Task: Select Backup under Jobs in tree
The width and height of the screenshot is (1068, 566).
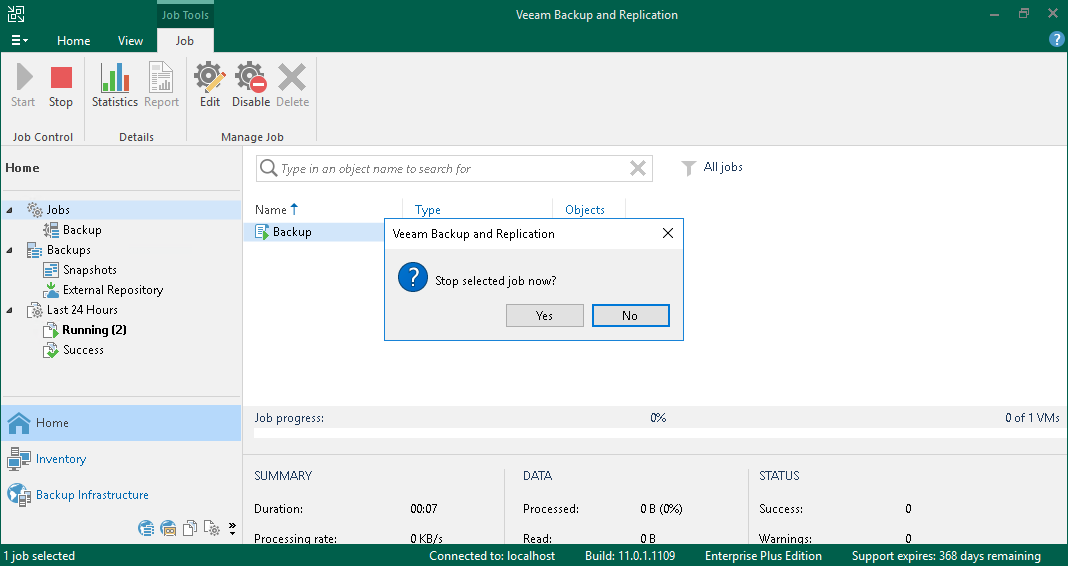Action: (x=82, y=230)
